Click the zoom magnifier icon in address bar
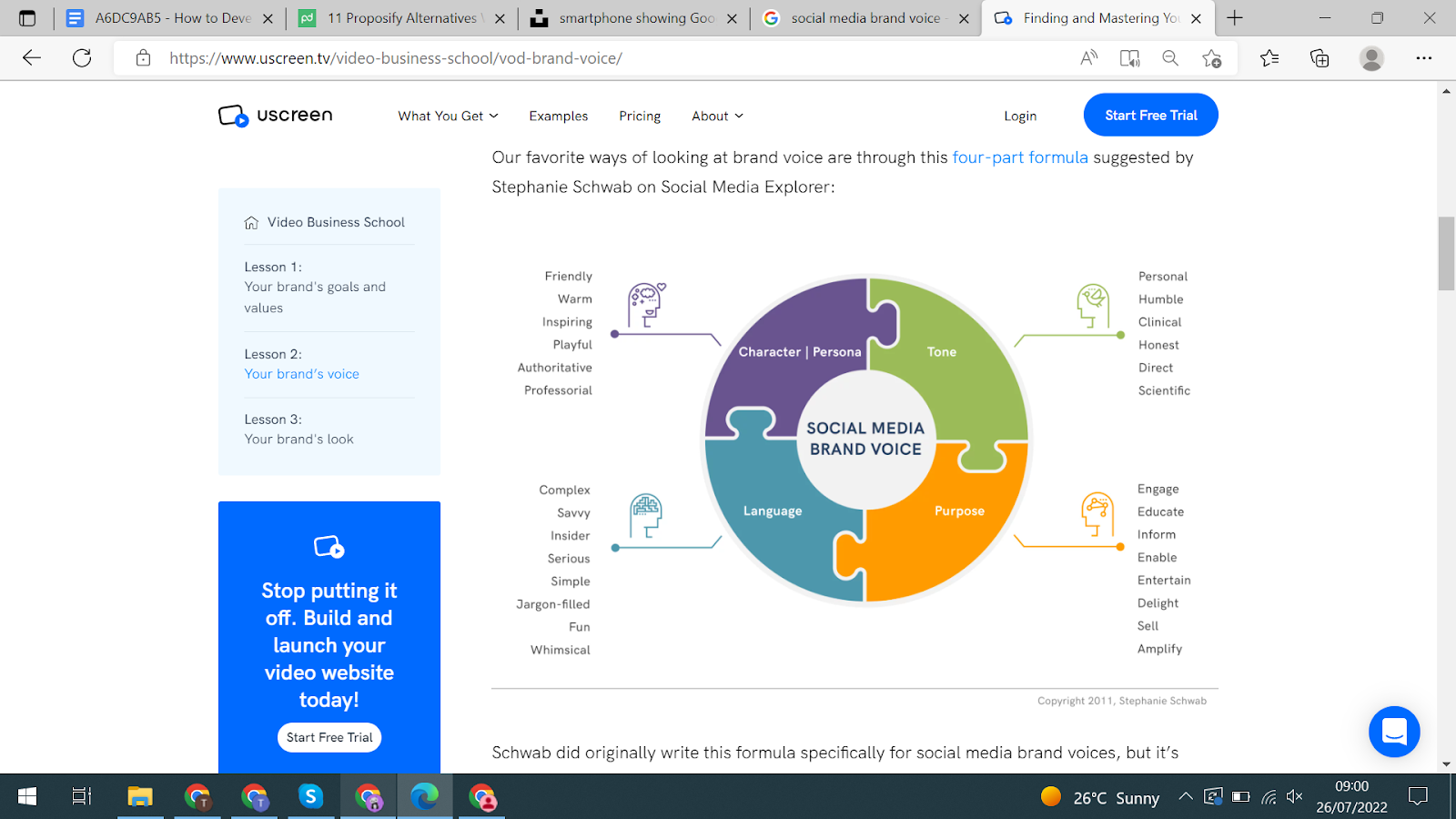Screen dimensions: 1456x819 click(x=1170, y=58)
